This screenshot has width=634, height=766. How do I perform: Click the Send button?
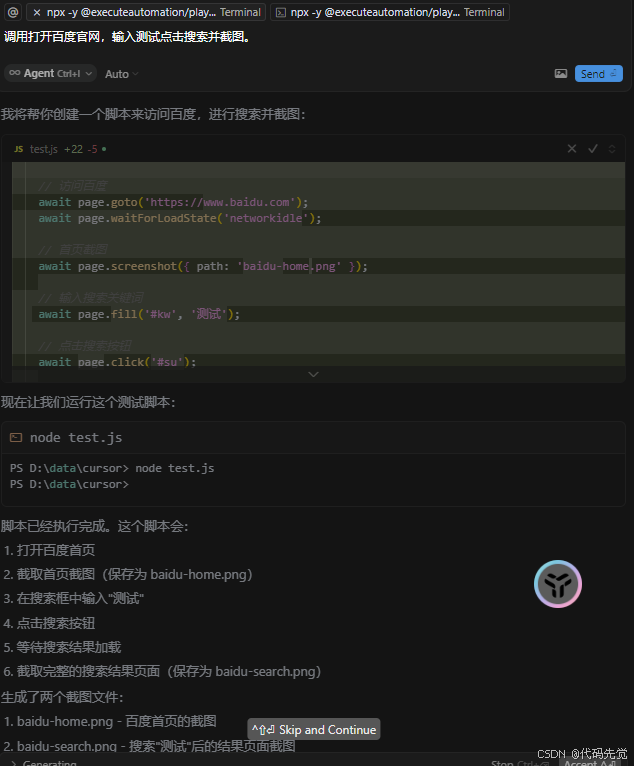point(598,74)
